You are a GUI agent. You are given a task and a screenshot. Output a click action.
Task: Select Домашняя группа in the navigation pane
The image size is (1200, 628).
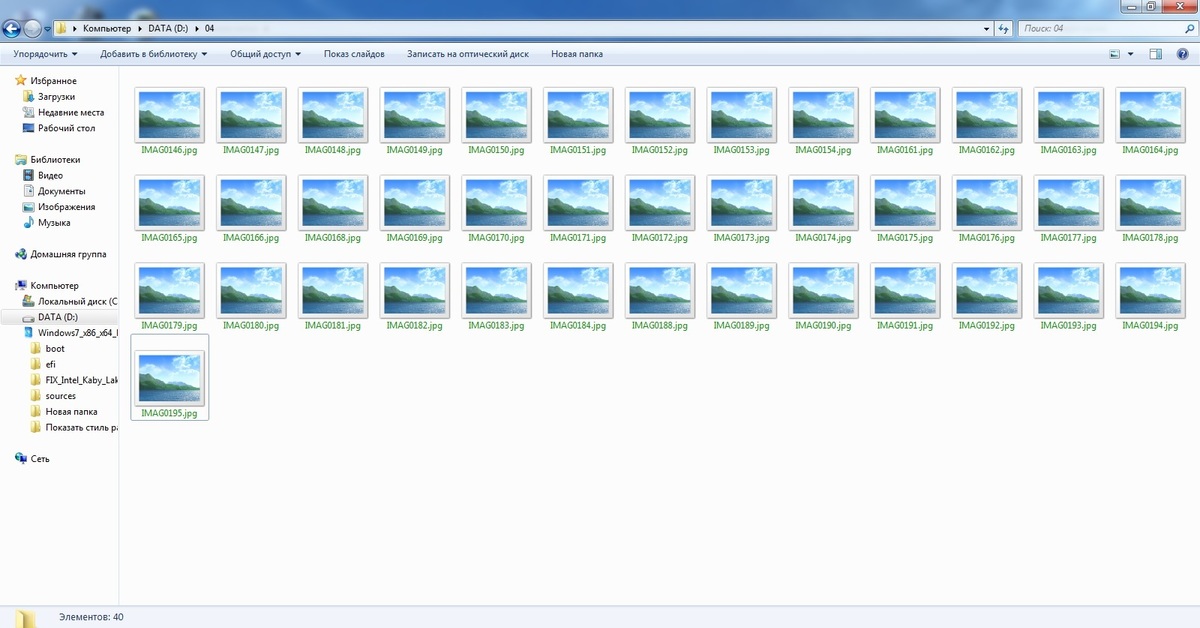click(x=68, y=254)
